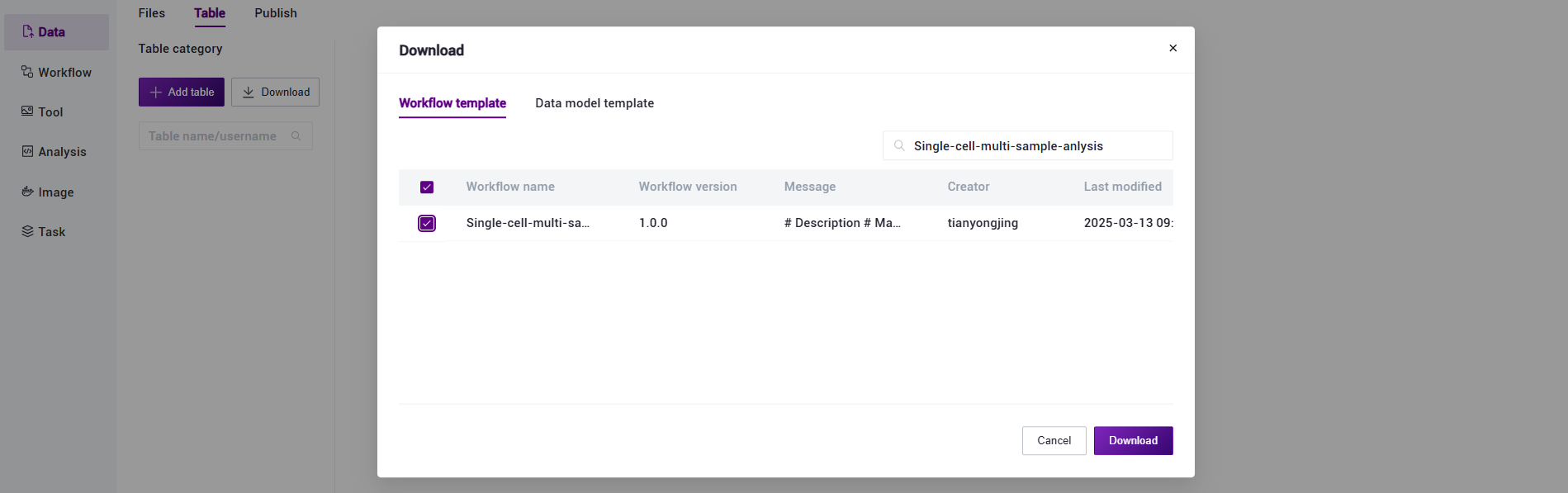Screen dimensions: 1568x493
Task: Click the workflow search input field
Action: coord(1036,146)
